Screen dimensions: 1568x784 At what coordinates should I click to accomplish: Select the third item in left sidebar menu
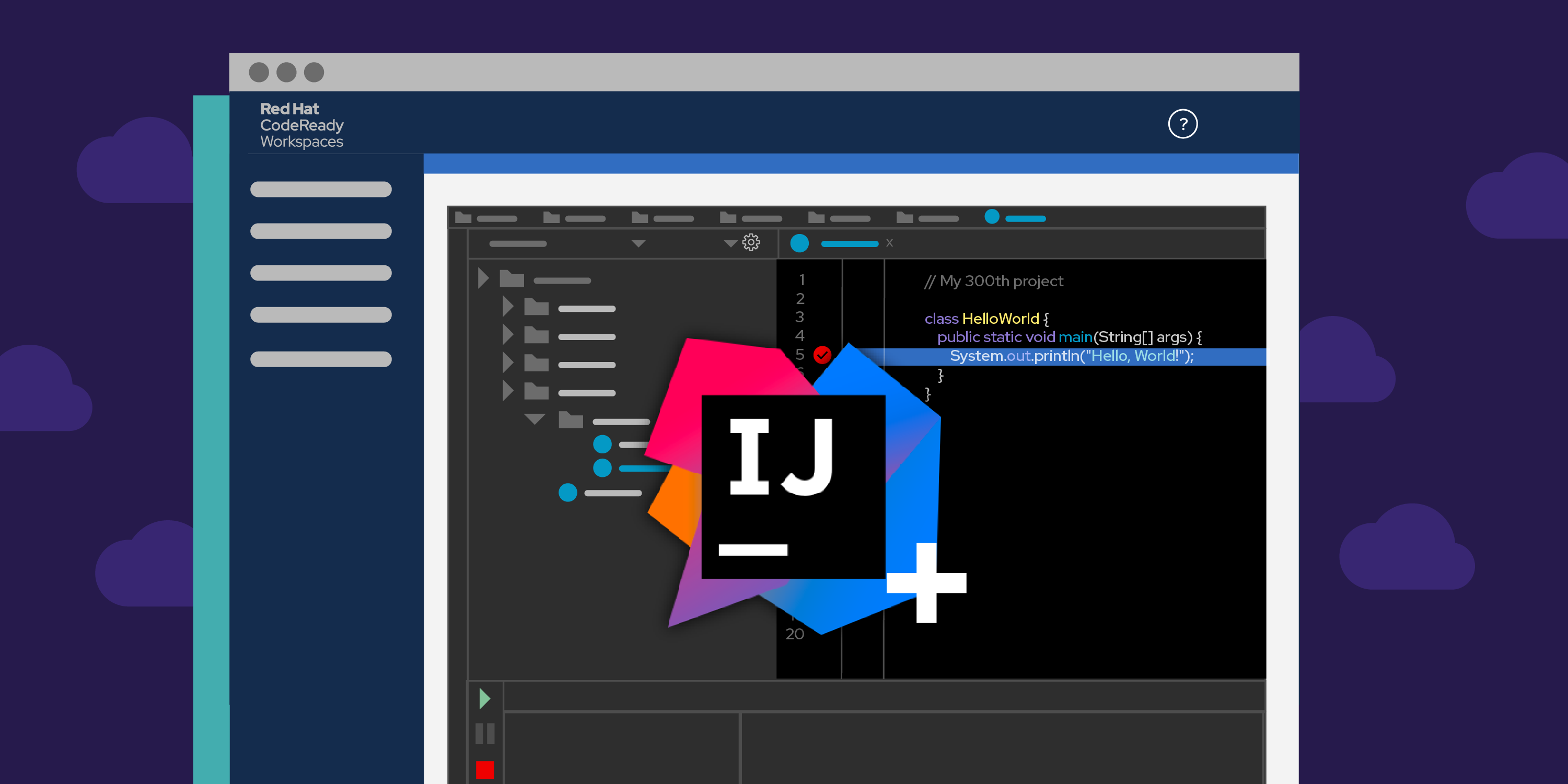(321, 273)
